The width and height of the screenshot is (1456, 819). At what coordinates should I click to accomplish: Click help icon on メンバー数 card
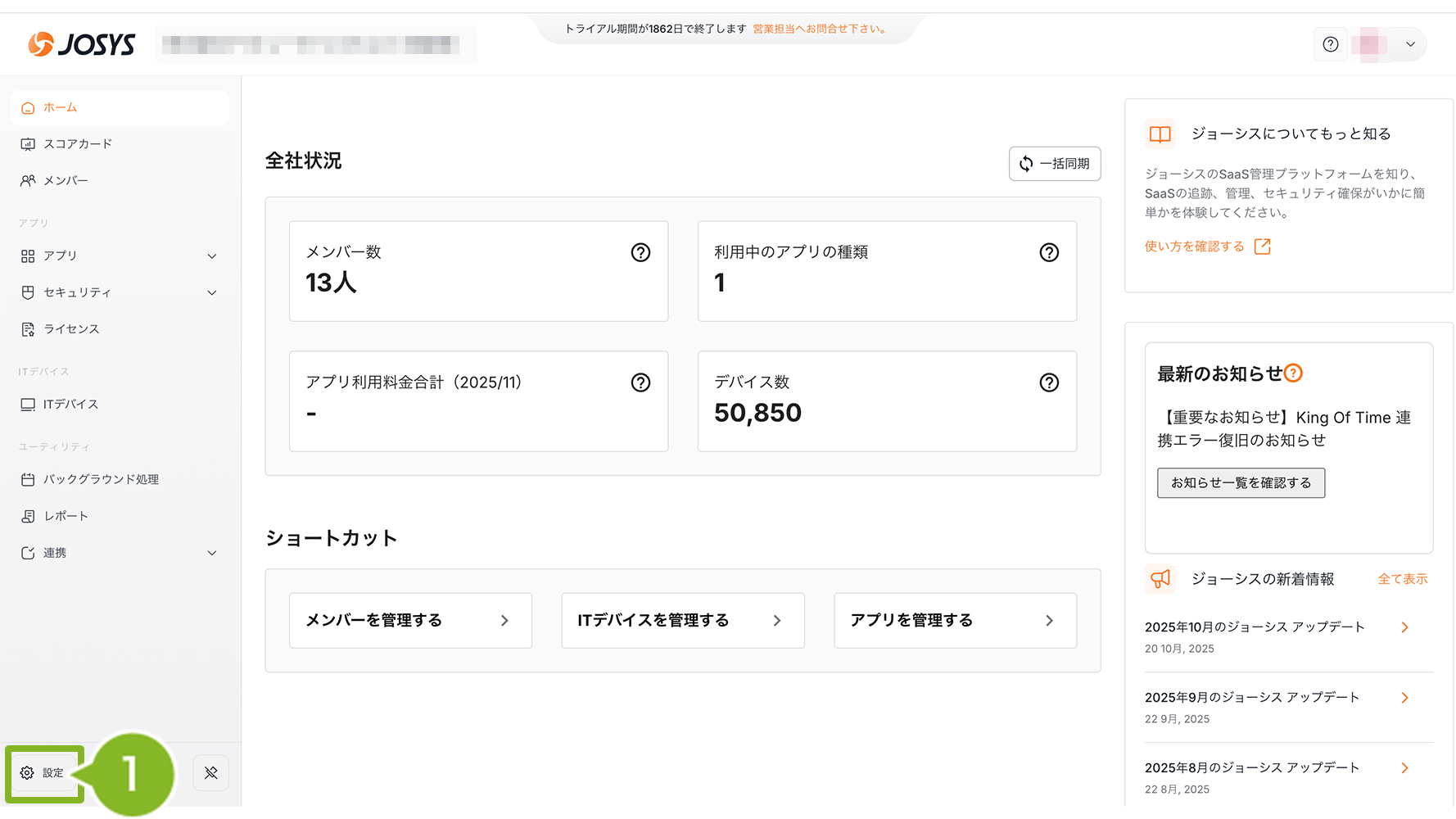[640, 252]
